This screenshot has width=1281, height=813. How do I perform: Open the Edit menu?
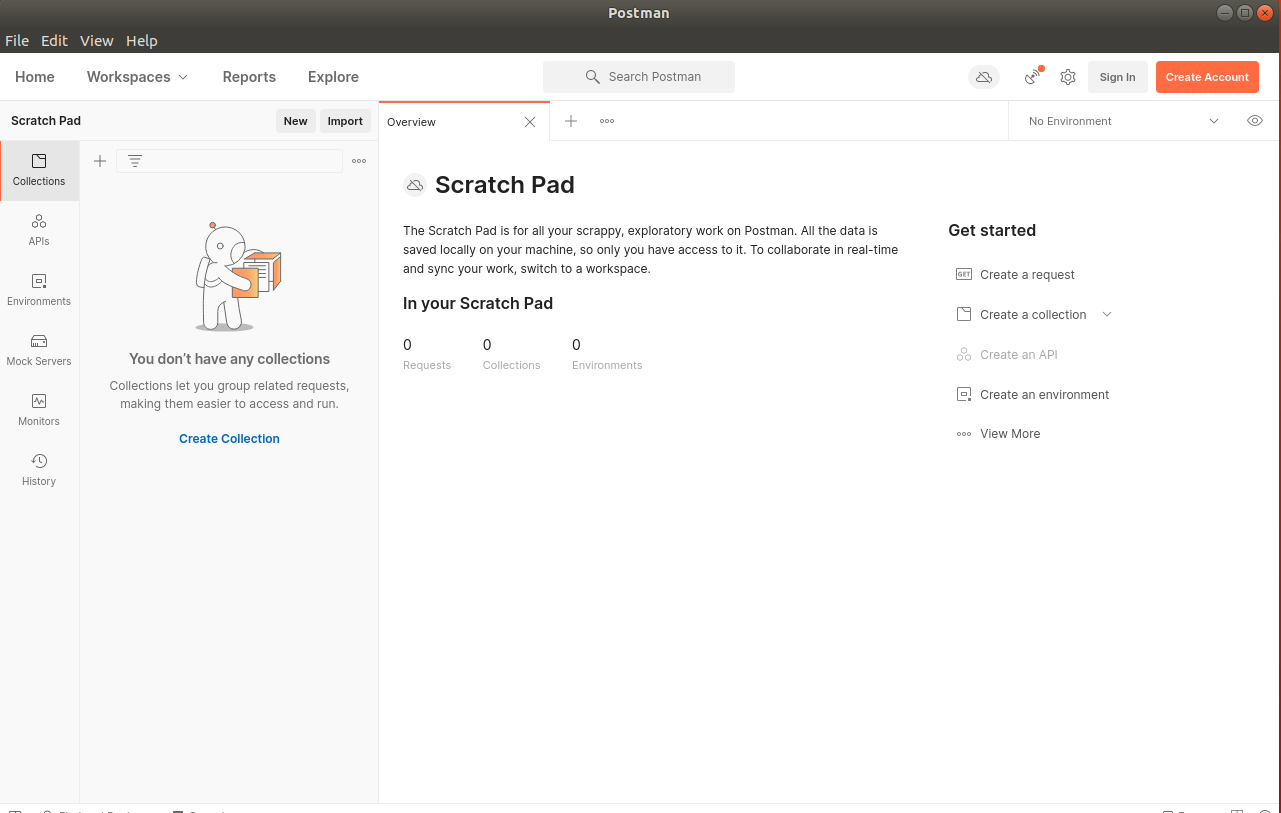click(54, 41)
